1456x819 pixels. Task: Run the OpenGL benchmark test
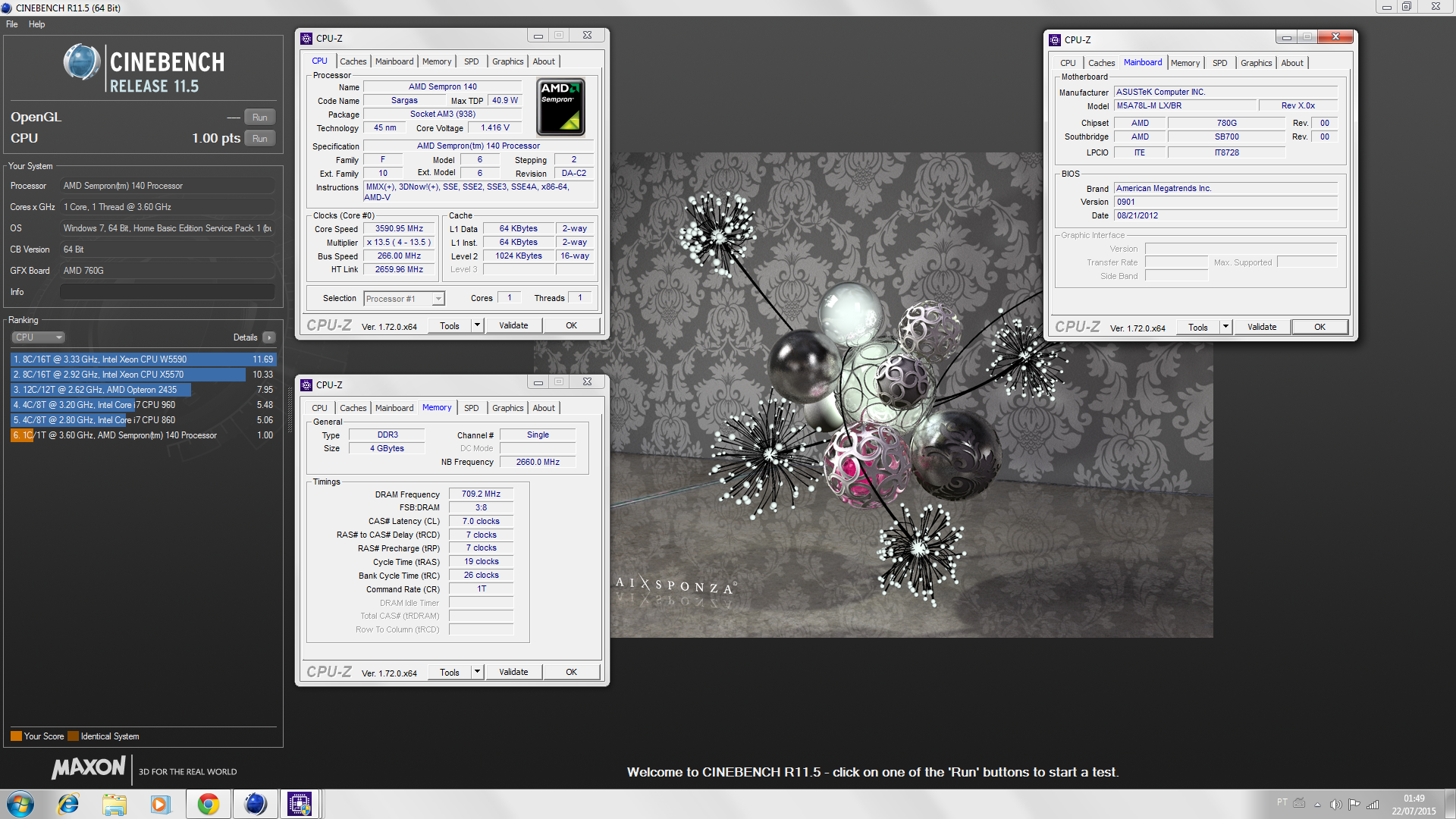click(x=259, y=118)
